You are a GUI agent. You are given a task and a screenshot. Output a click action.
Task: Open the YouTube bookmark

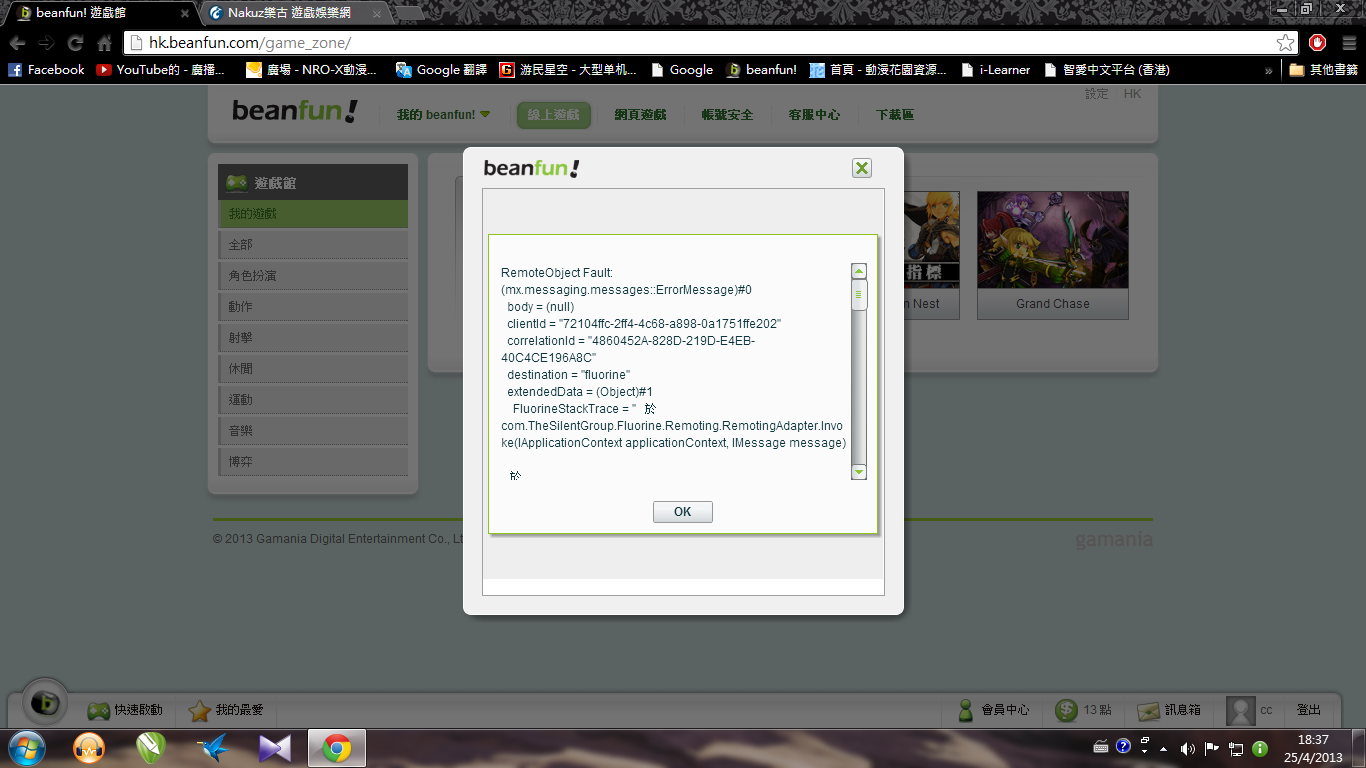(160, 70)
